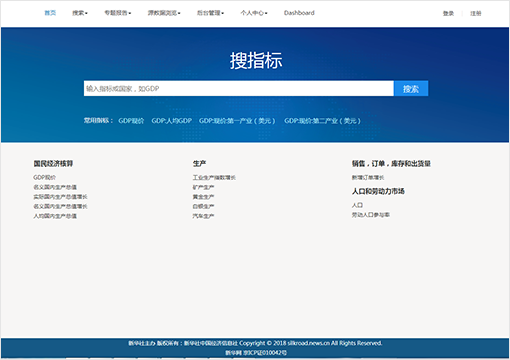510x360 pixels.
Task: Choose GDP:现价:第一产业（美元） indicator
Action: coord(237,121)
